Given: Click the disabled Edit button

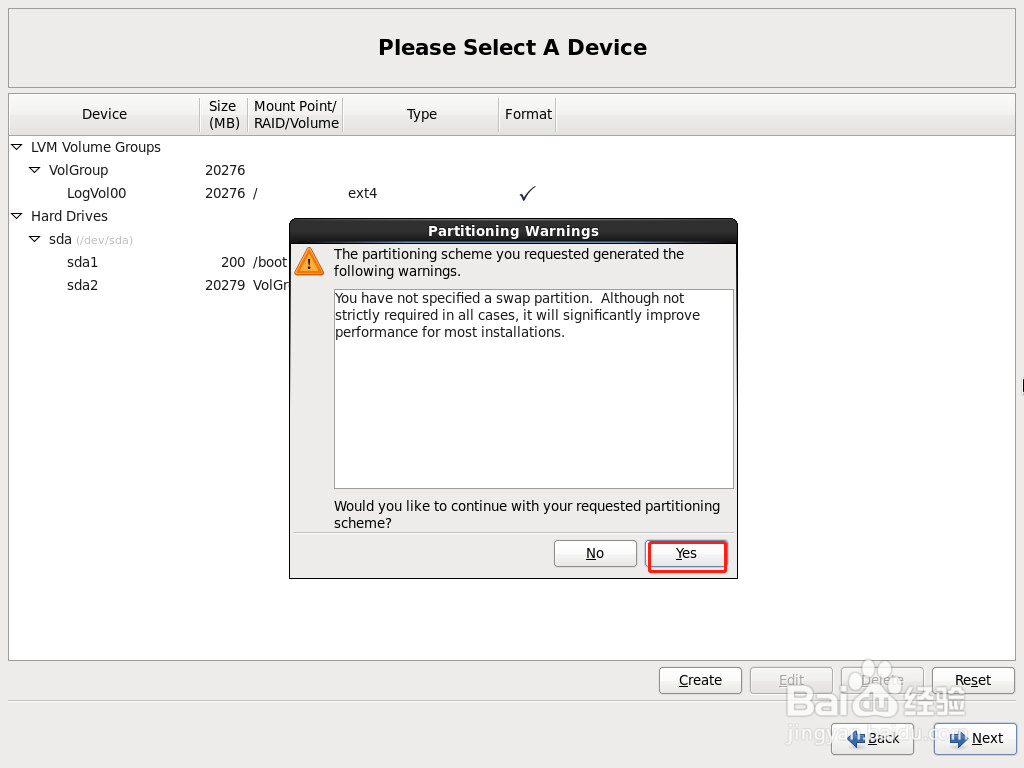Looking at the screenshot, I should pyautogui.click(x=791, y=680).
